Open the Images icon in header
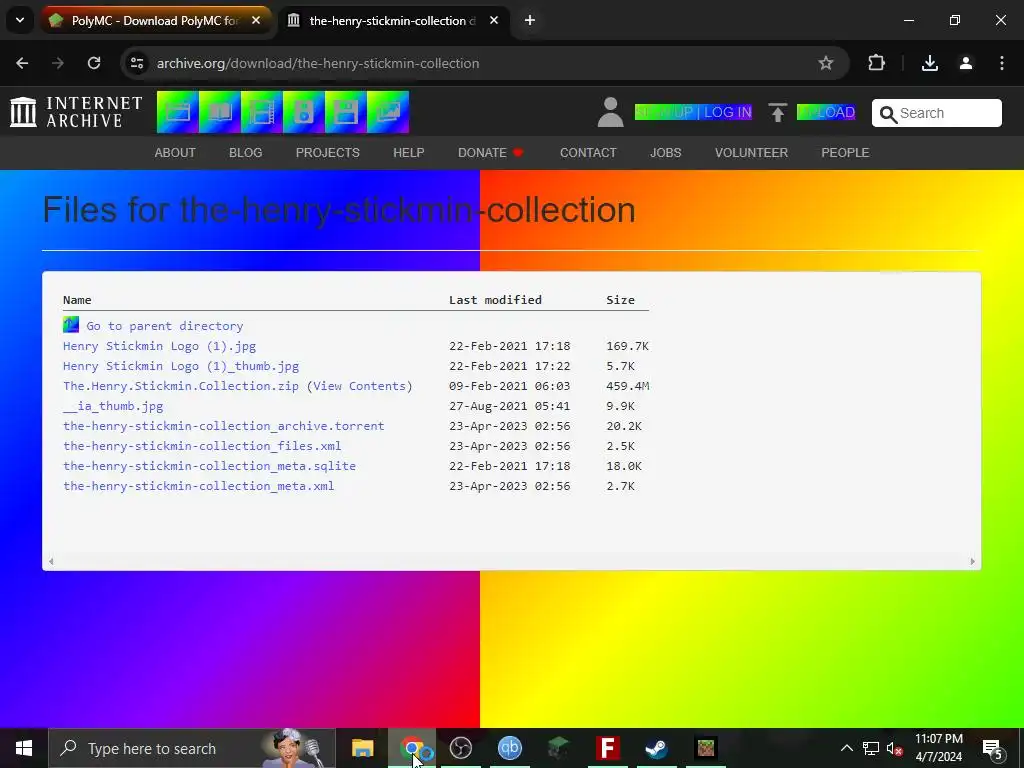Screen dimensions: 1024x768 click(388, 112)
